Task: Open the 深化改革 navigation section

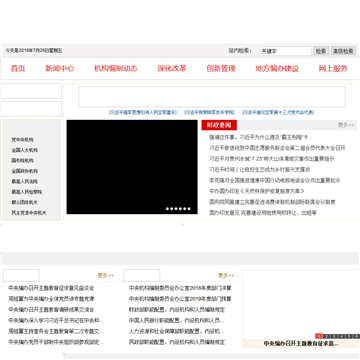Action: click(x=172, y=69)
